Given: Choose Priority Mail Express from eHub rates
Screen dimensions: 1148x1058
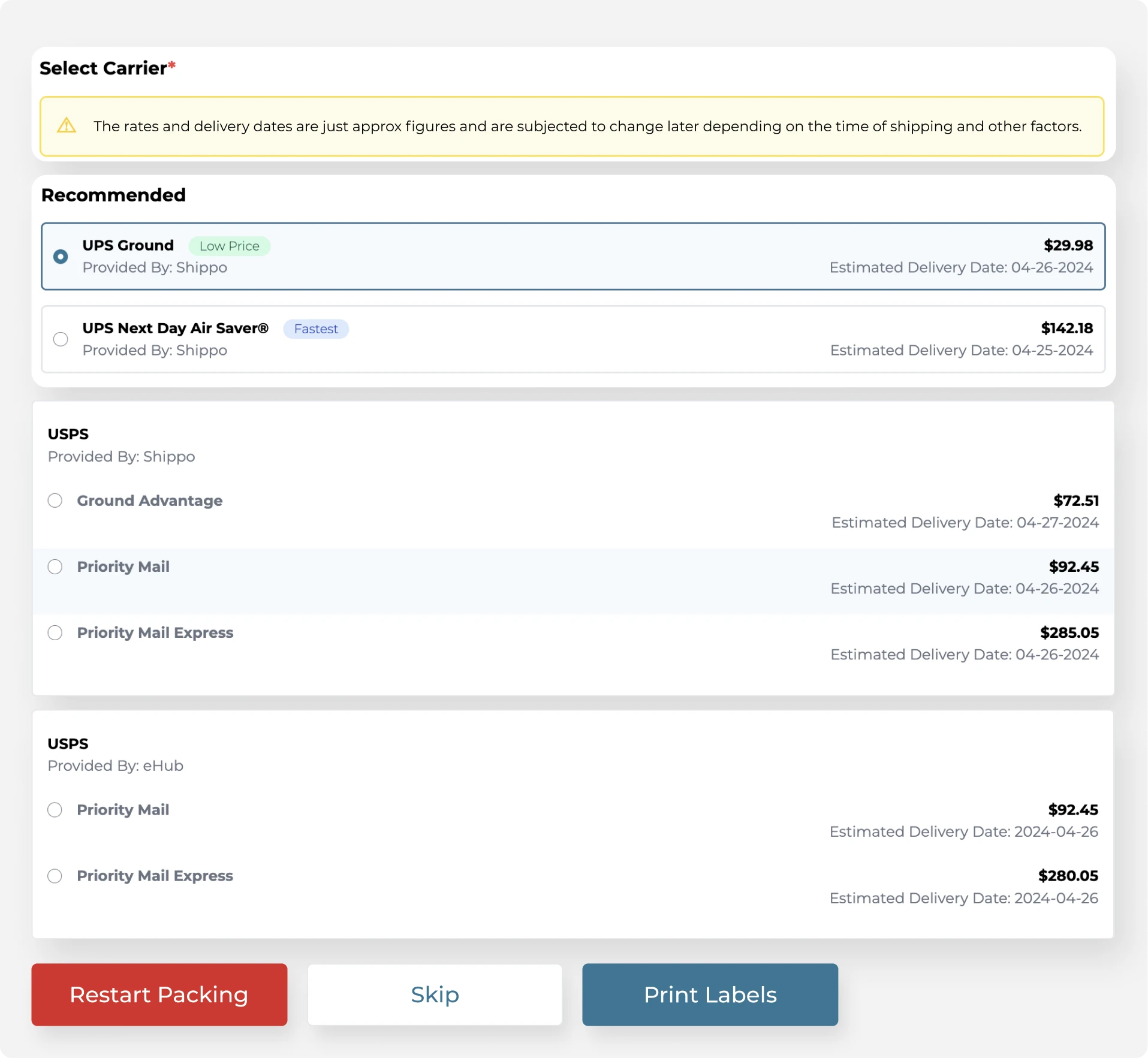Looking at the screenshot, I should click(x=55, y=876).
